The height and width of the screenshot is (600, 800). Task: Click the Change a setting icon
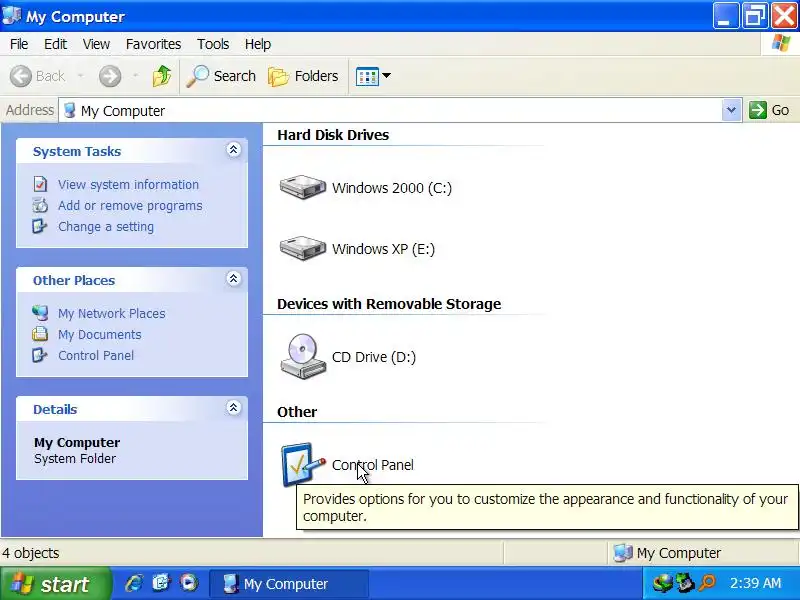click(x=40, y=227)
